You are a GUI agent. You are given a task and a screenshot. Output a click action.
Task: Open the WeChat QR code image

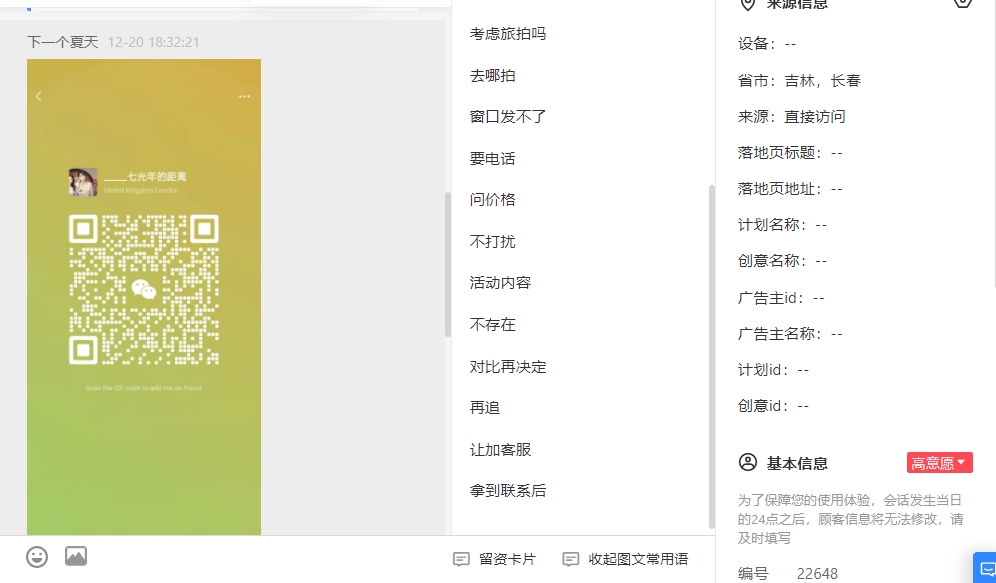144,290
